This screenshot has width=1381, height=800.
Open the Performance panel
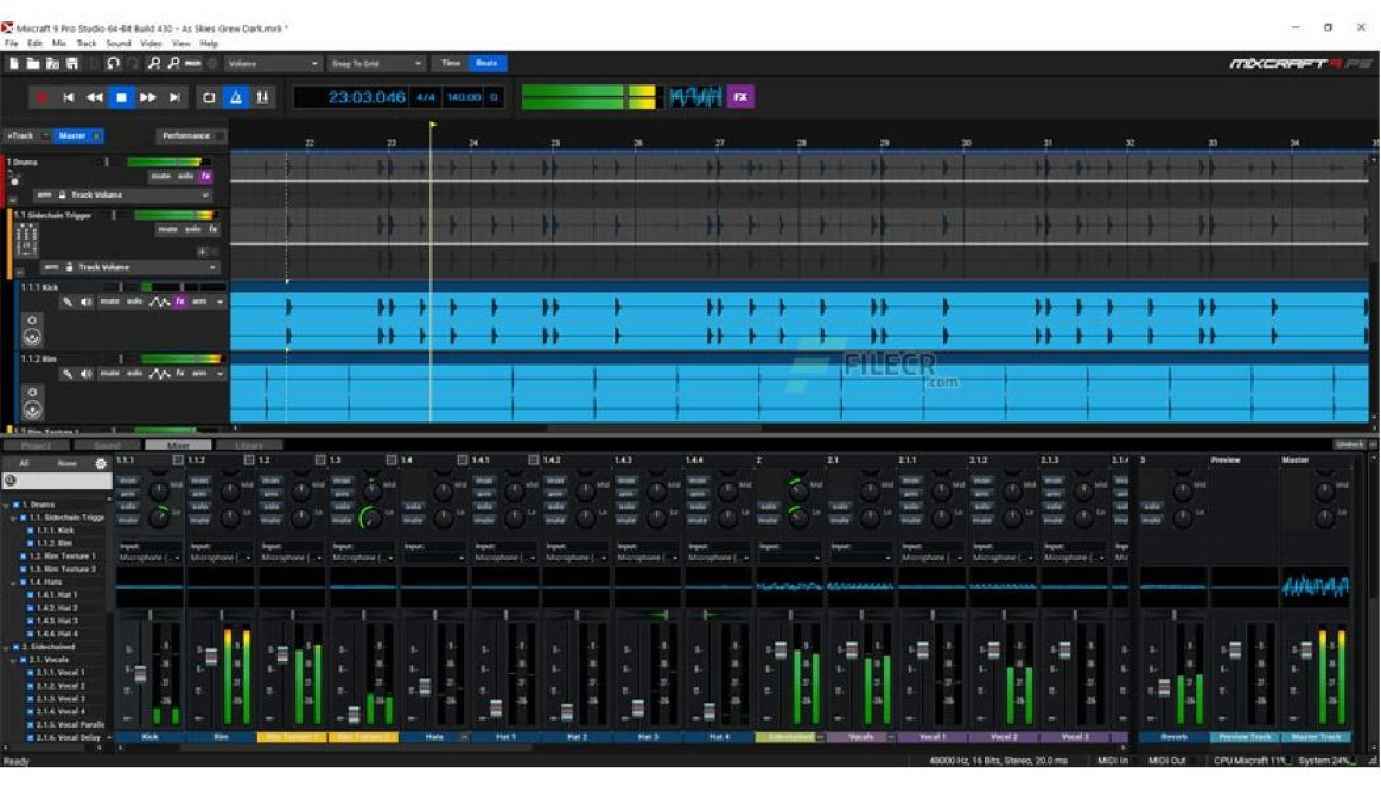(190, 136)
